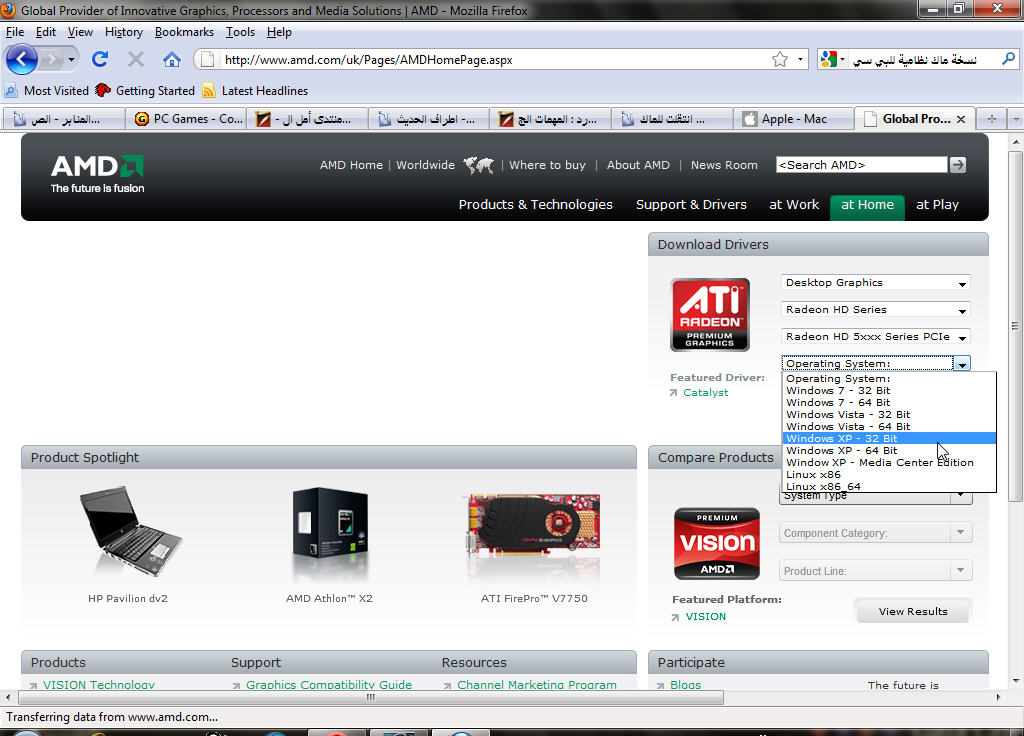Image resolution: width=1024 pixels, height=736 pixels.
Task: Bookmark this page using the star icon
Action: point(780,59)
